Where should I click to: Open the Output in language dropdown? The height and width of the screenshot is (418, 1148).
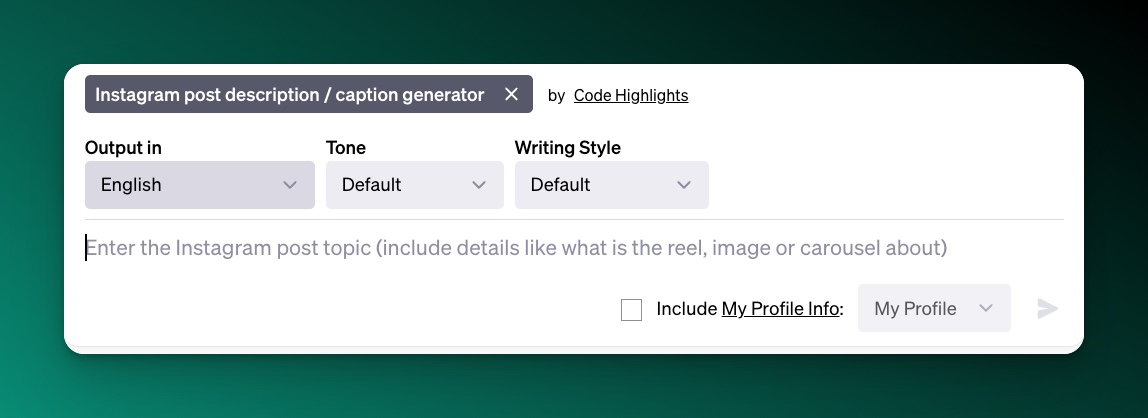click(199, 185)
